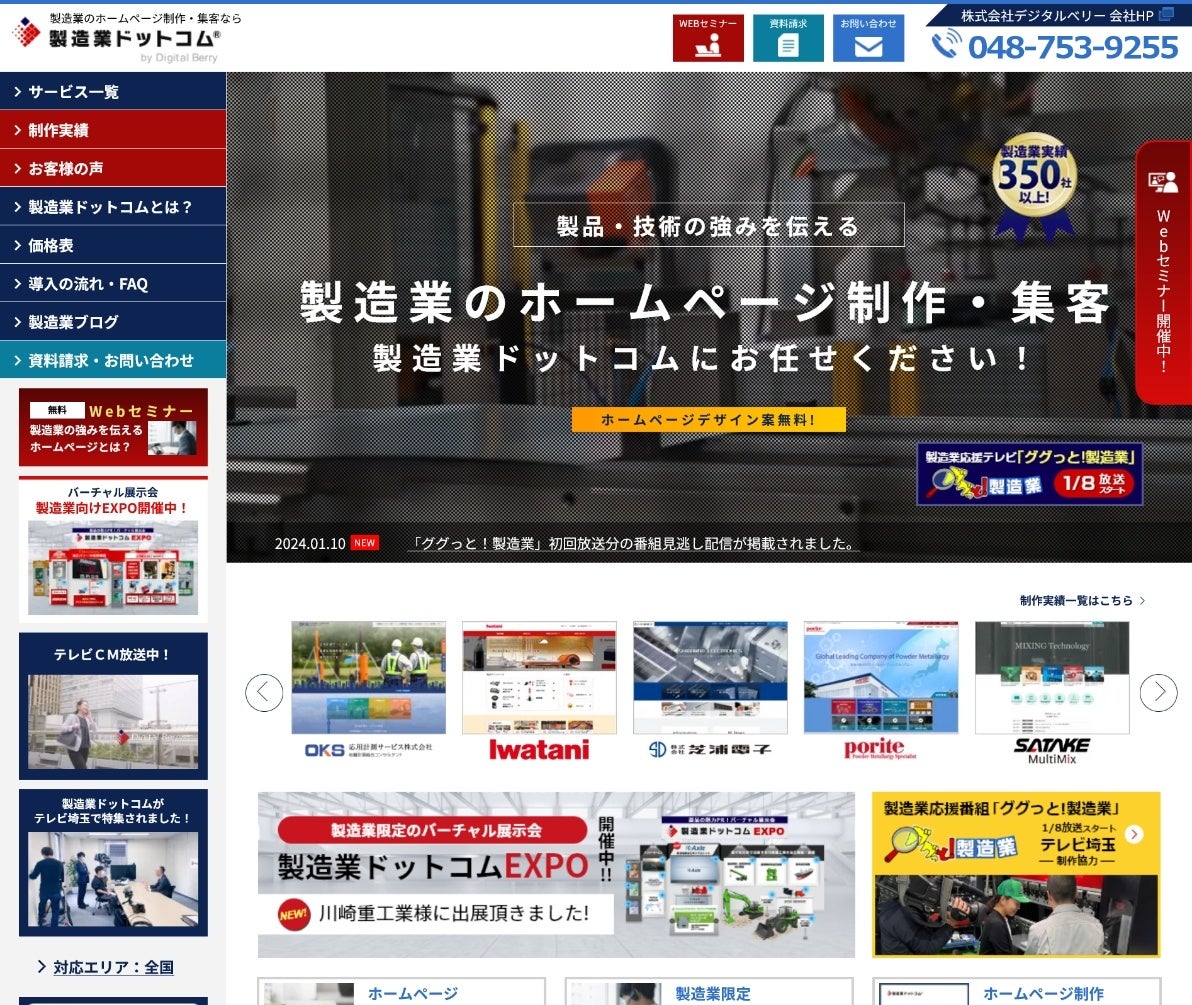This screenshot has width=1192, height=1005.
Task: Open the お客様の声 sidebar menu item
Action: pyautogui.click(x=113, y=168)
